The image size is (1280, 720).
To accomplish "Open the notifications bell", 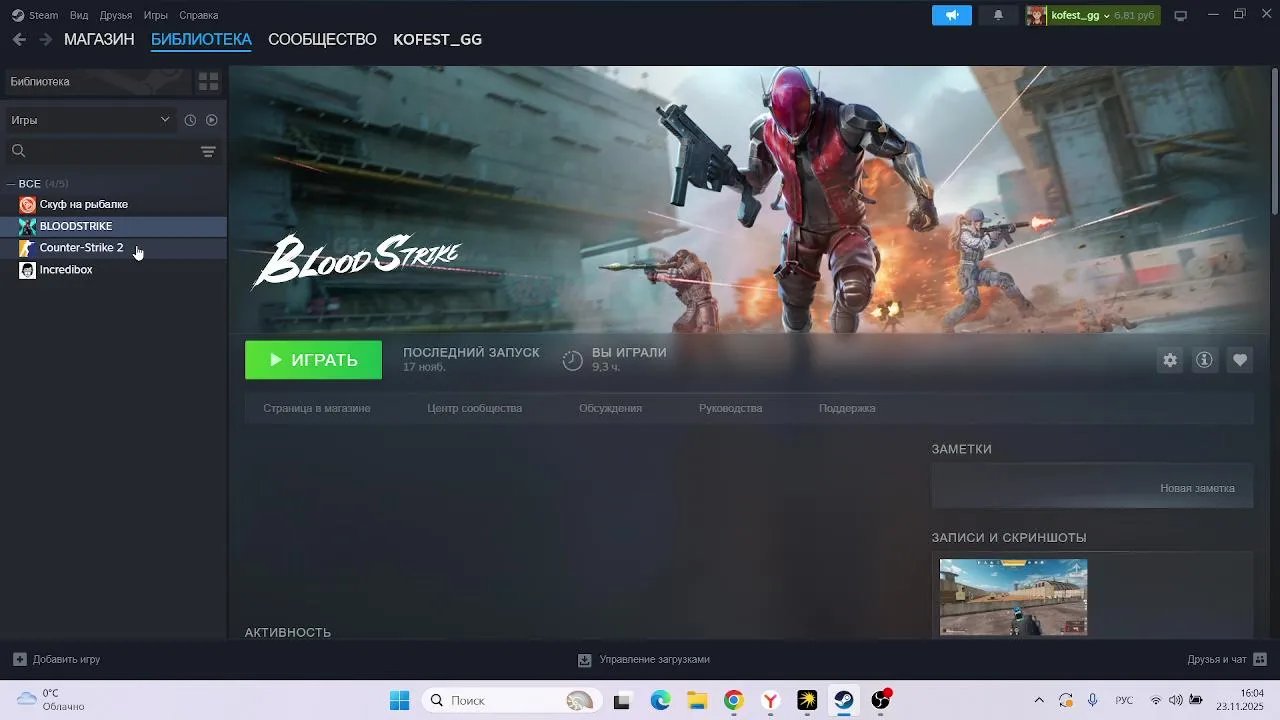I will tap(998, 15).
